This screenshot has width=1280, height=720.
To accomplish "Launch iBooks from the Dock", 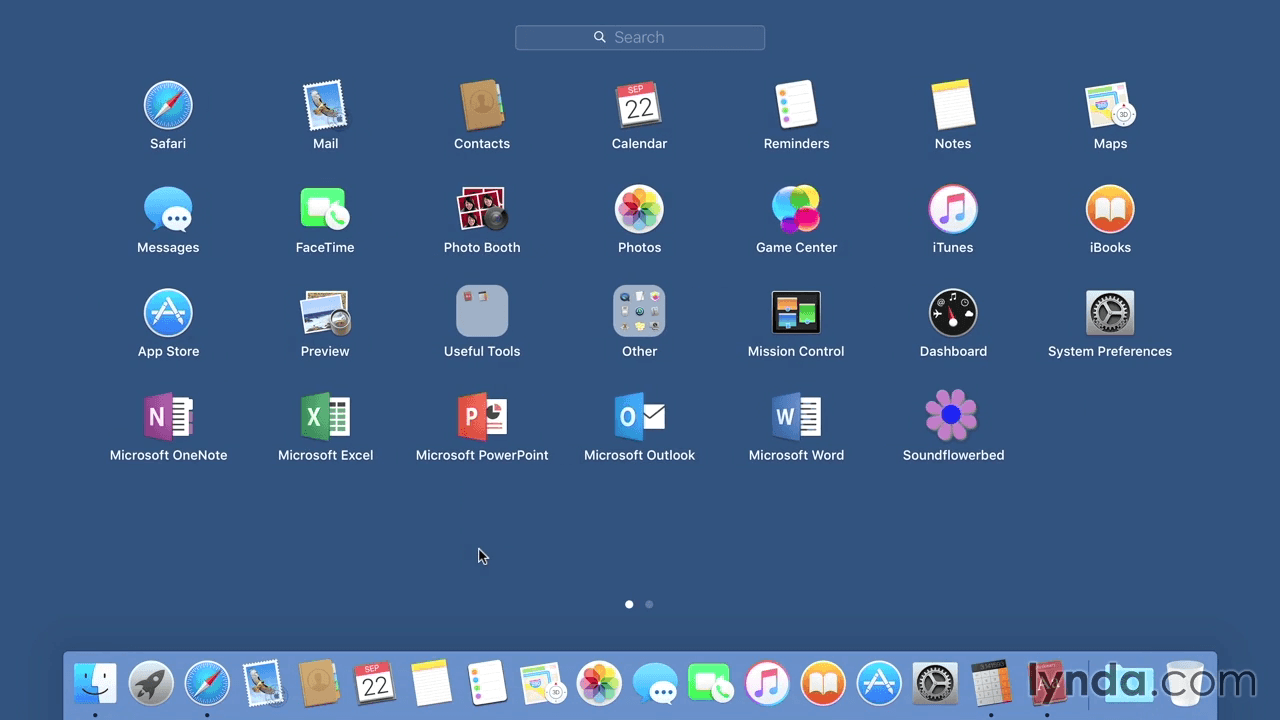I will point(823,684).
